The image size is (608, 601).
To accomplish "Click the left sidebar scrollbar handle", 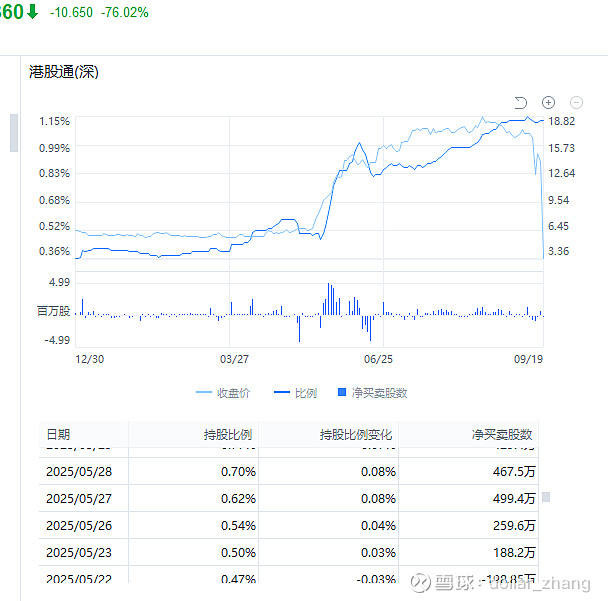I will (x=14, y=133).
